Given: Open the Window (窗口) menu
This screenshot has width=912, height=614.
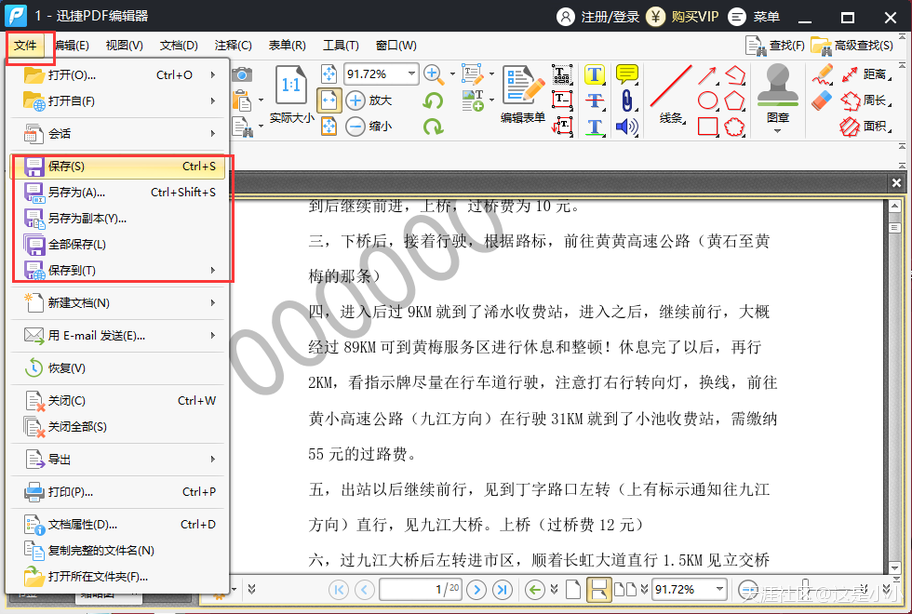Looking at the screenshot, I should pyautogui.click(x=396, y=45).
